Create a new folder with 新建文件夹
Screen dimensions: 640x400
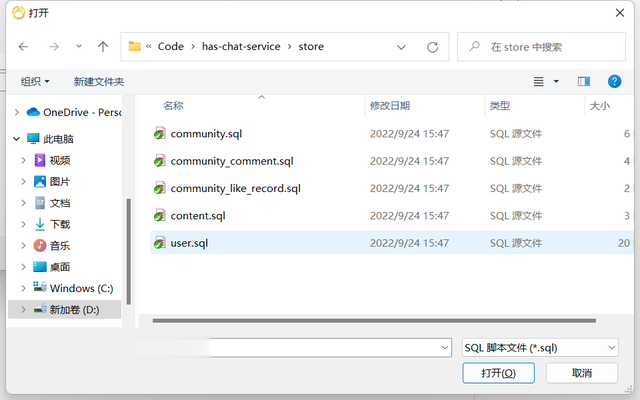(99, 82)
